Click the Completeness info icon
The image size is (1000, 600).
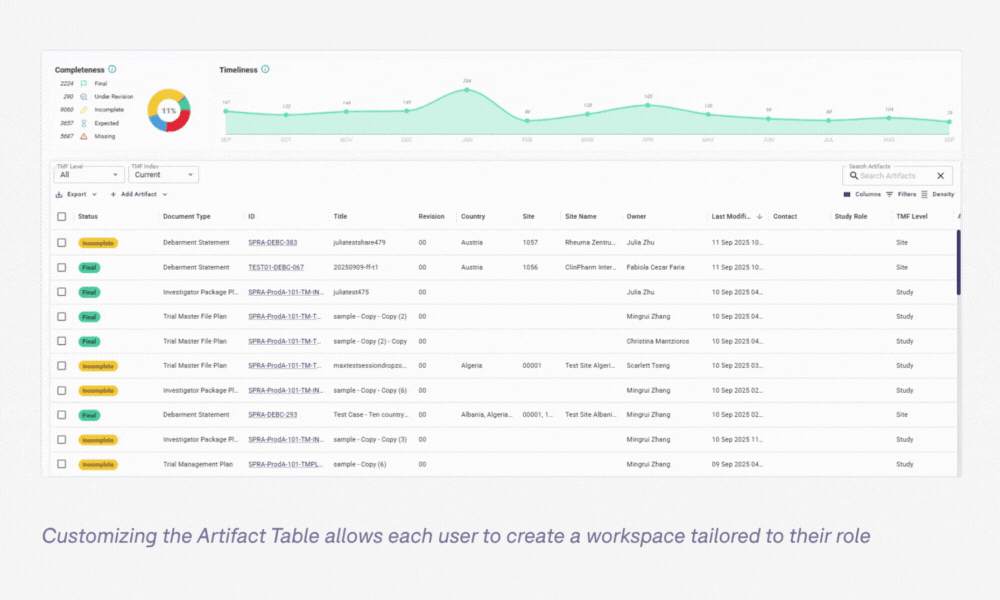pos(113,69)
